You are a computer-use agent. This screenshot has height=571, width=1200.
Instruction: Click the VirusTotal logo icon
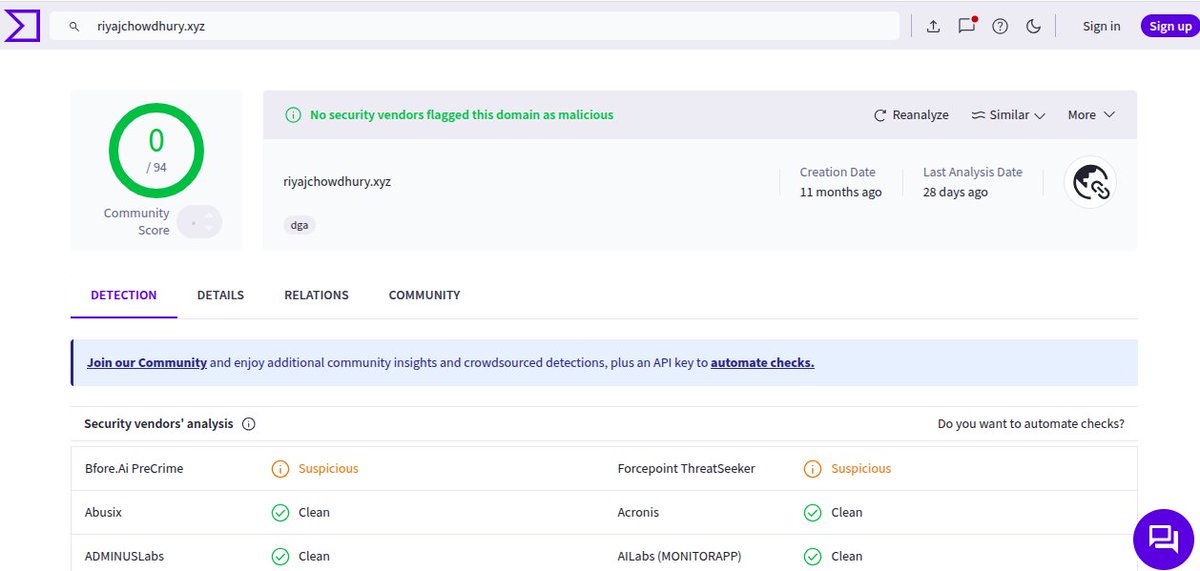(22, 26)
